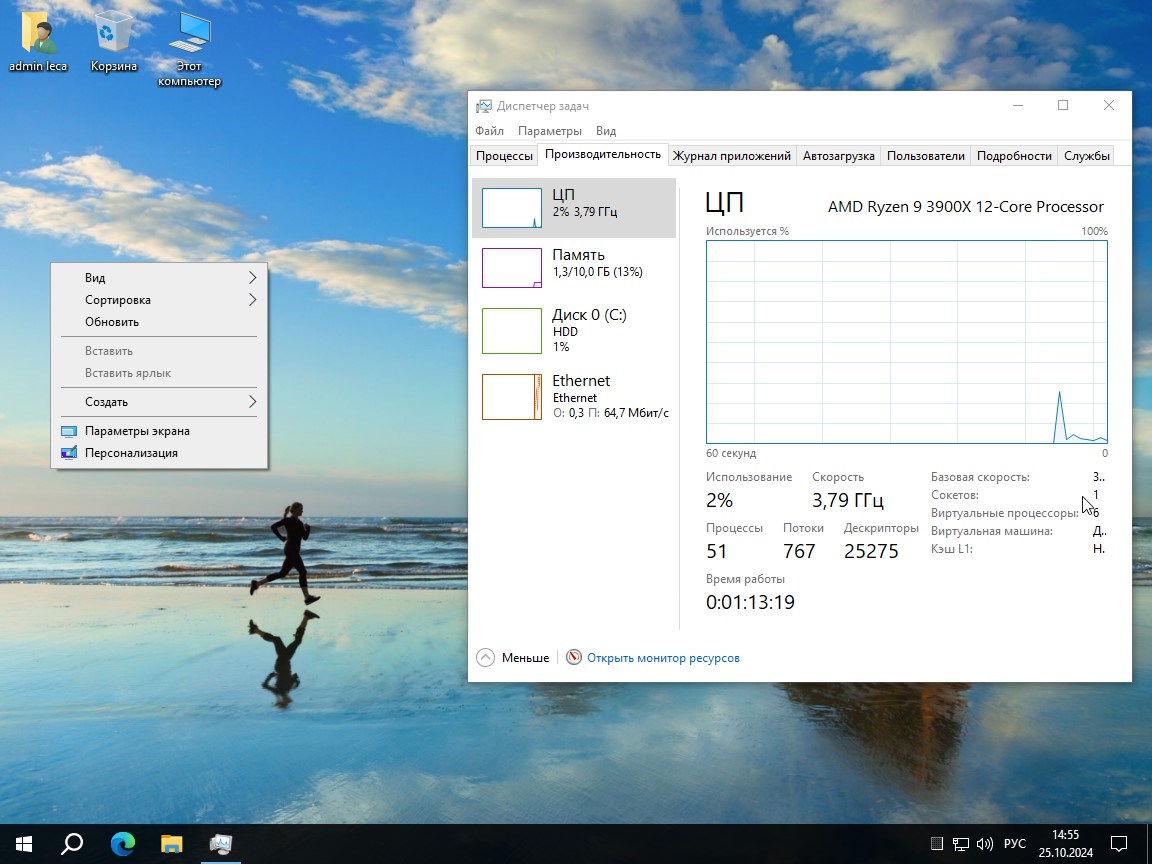Select Ethernet in the performance sidebar

click(574, 396)
